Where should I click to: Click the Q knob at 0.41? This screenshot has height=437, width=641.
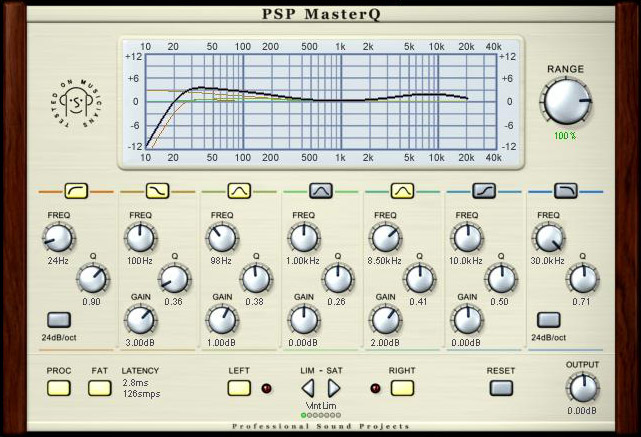point(420,279)
